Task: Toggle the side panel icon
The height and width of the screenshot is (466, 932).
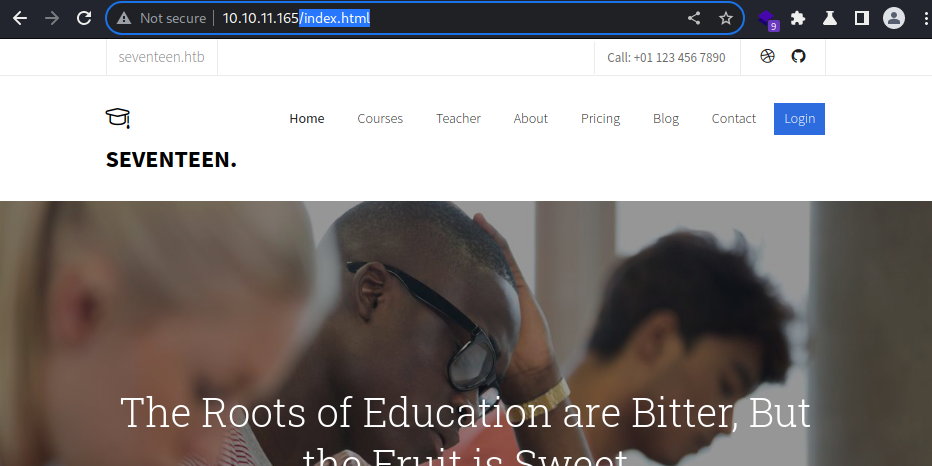Action: click(862, 18)
